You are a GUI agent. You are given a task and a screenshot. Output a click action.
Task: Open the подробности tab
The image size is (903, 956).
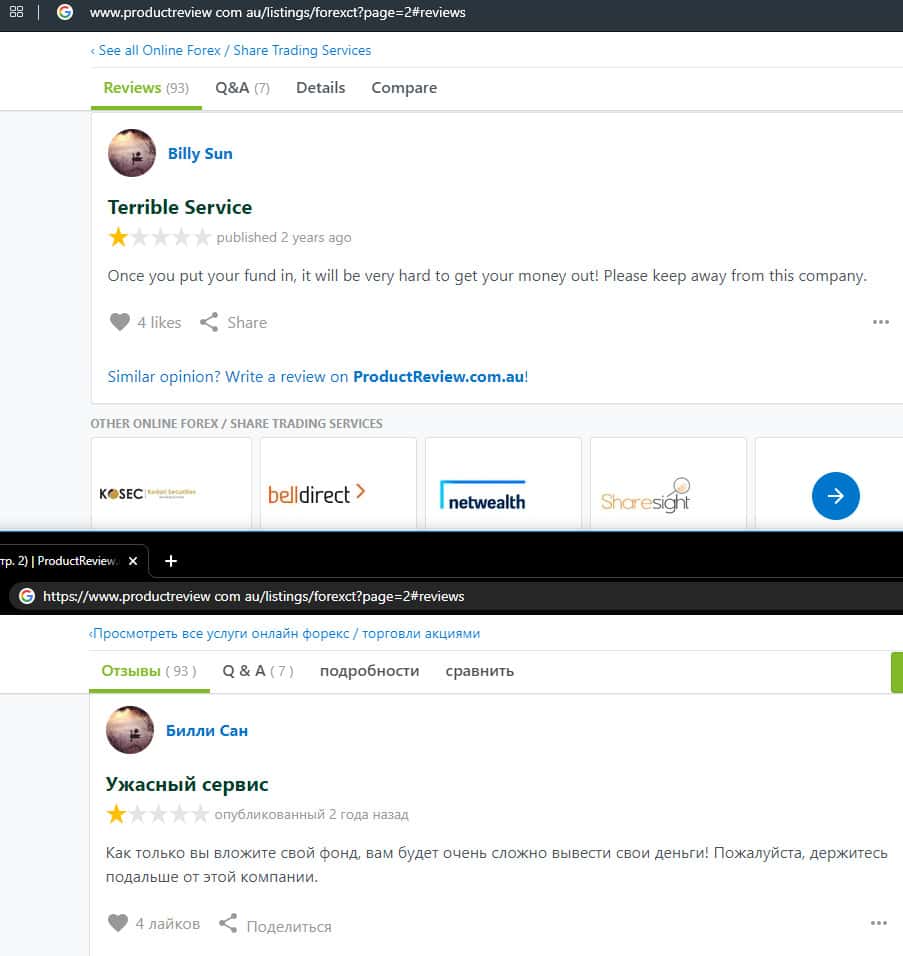369,671
